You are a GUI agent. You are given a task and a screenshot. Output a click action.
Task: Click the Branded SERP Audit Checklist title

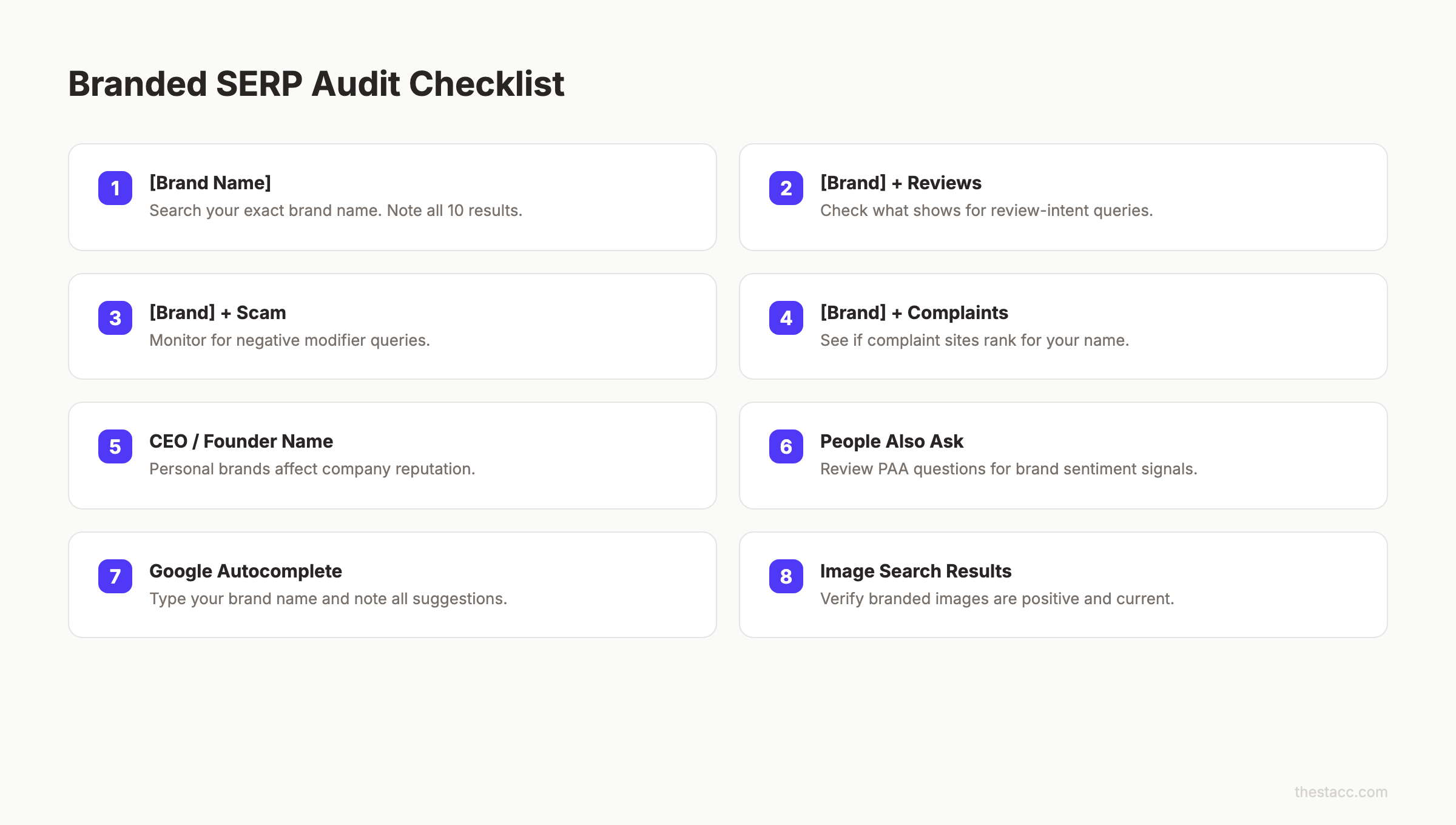pyautogui.click(x=316, y=84)
